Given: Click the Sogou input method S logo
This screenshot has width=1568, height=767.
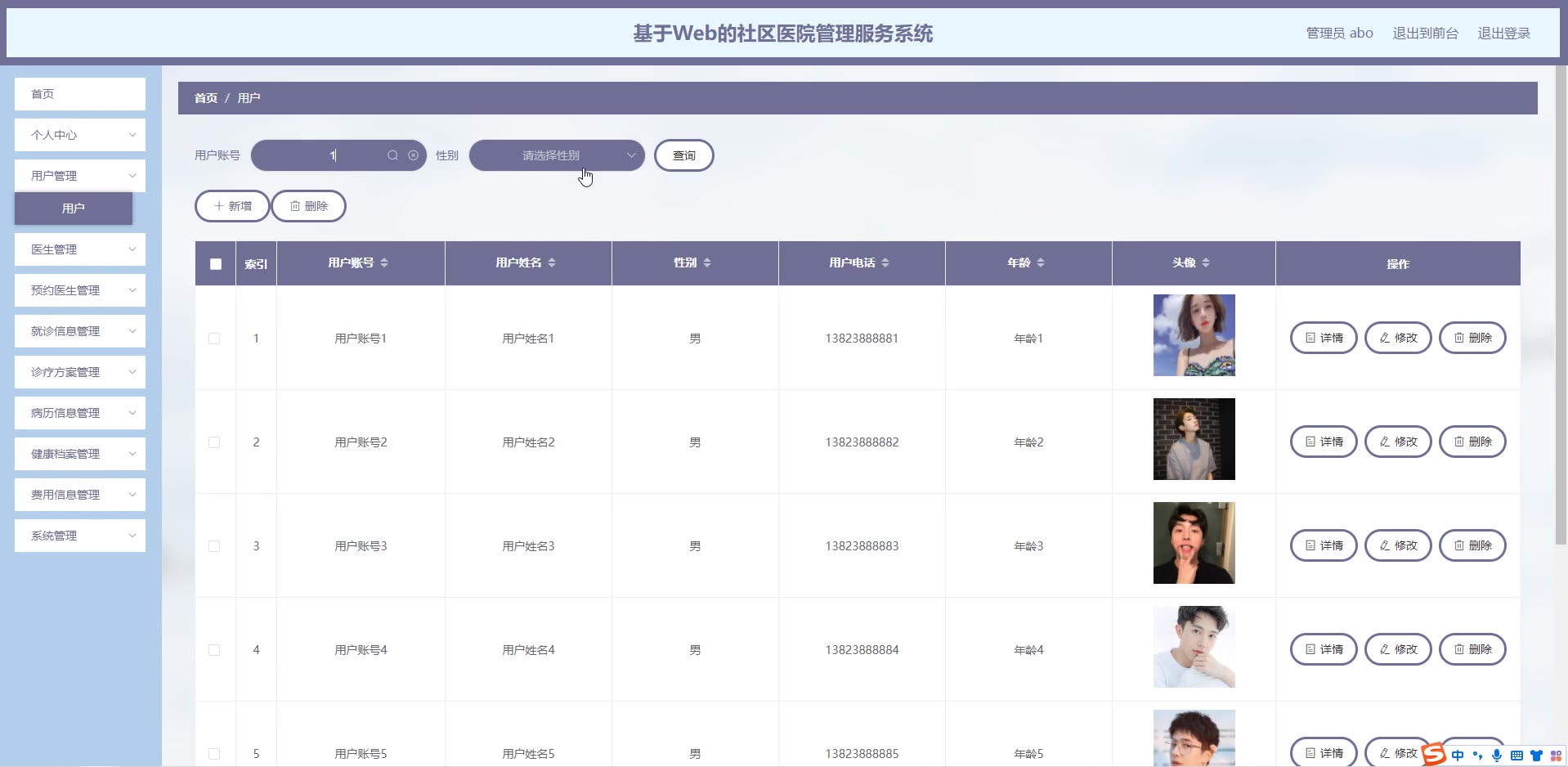Looking at the screenshot, I should tap(1434, 754).
